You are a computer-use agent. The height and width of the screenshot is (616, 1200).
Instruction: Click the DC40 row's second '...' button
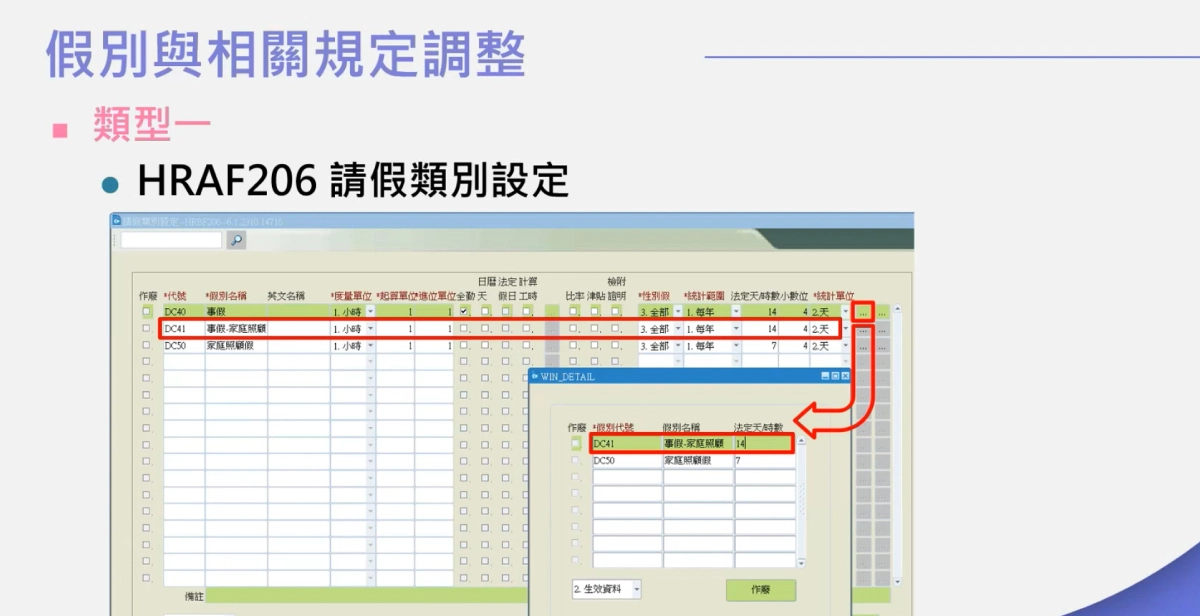point(882,313)
